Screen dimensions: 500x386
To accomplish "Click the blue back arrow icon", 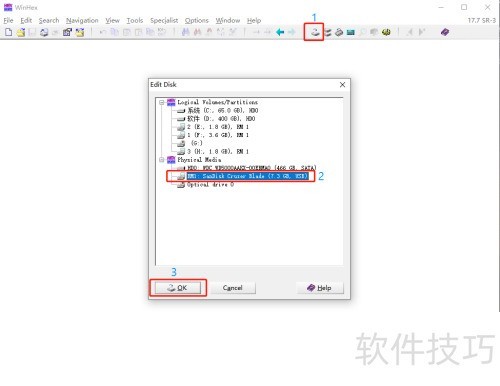I will click(x=280, y=32).
